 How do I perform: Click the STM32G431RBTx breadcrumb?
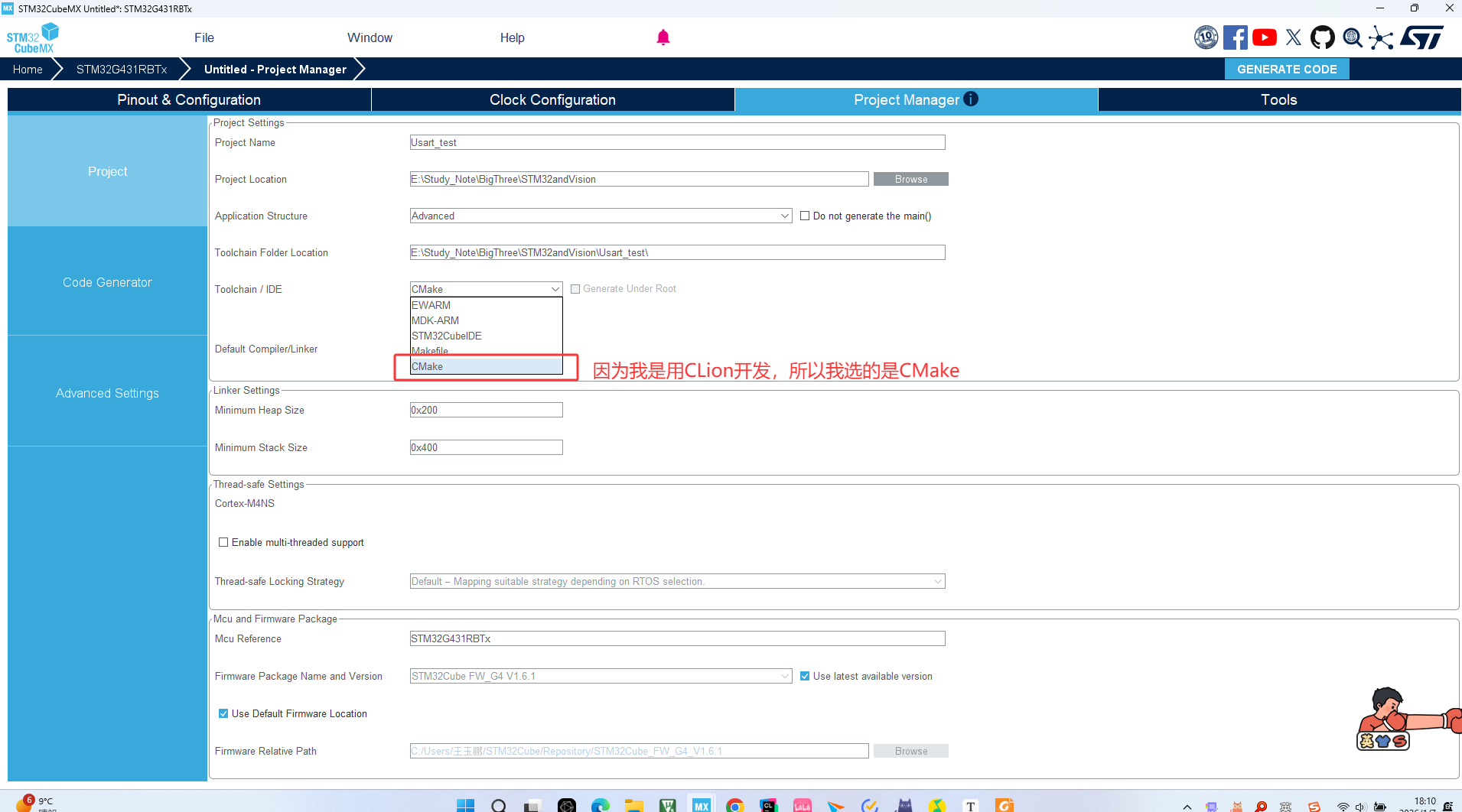click(122, 69)
